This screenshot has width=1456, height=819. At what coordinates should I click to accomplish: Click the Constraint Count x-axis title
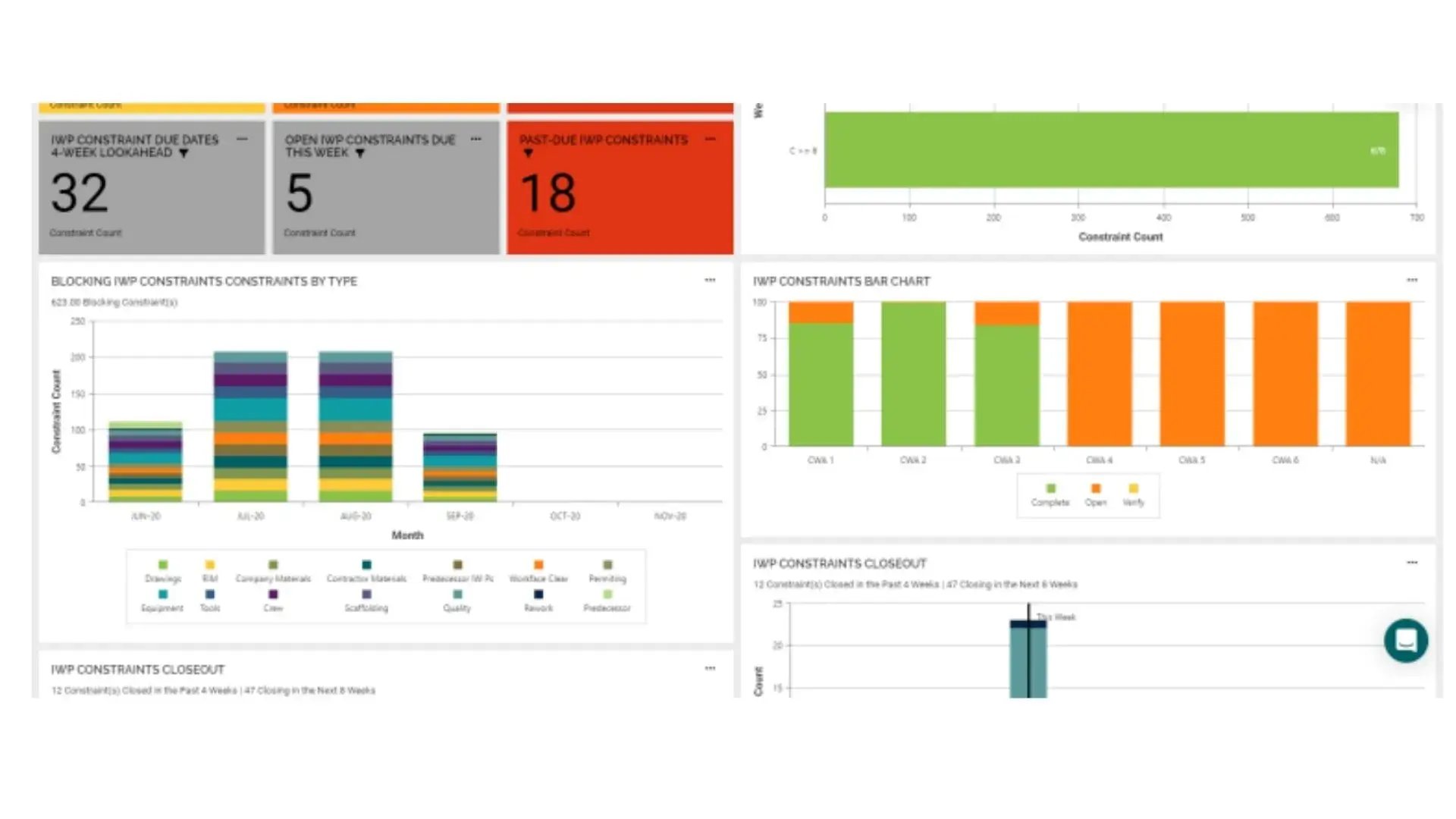pyautogui.click(x=1121, y=237)
